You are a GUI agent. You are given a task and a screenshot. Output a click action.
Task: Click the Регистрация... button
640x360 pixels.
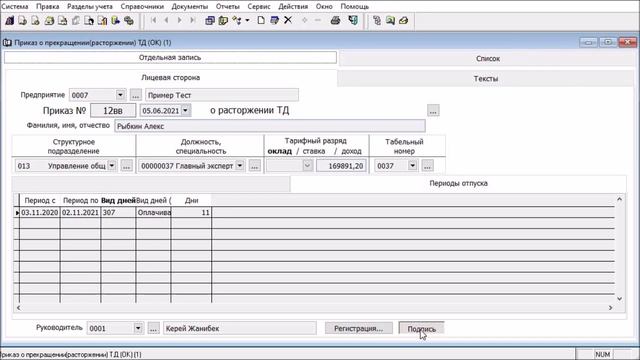pyautogui.click(x=358, y=328)
